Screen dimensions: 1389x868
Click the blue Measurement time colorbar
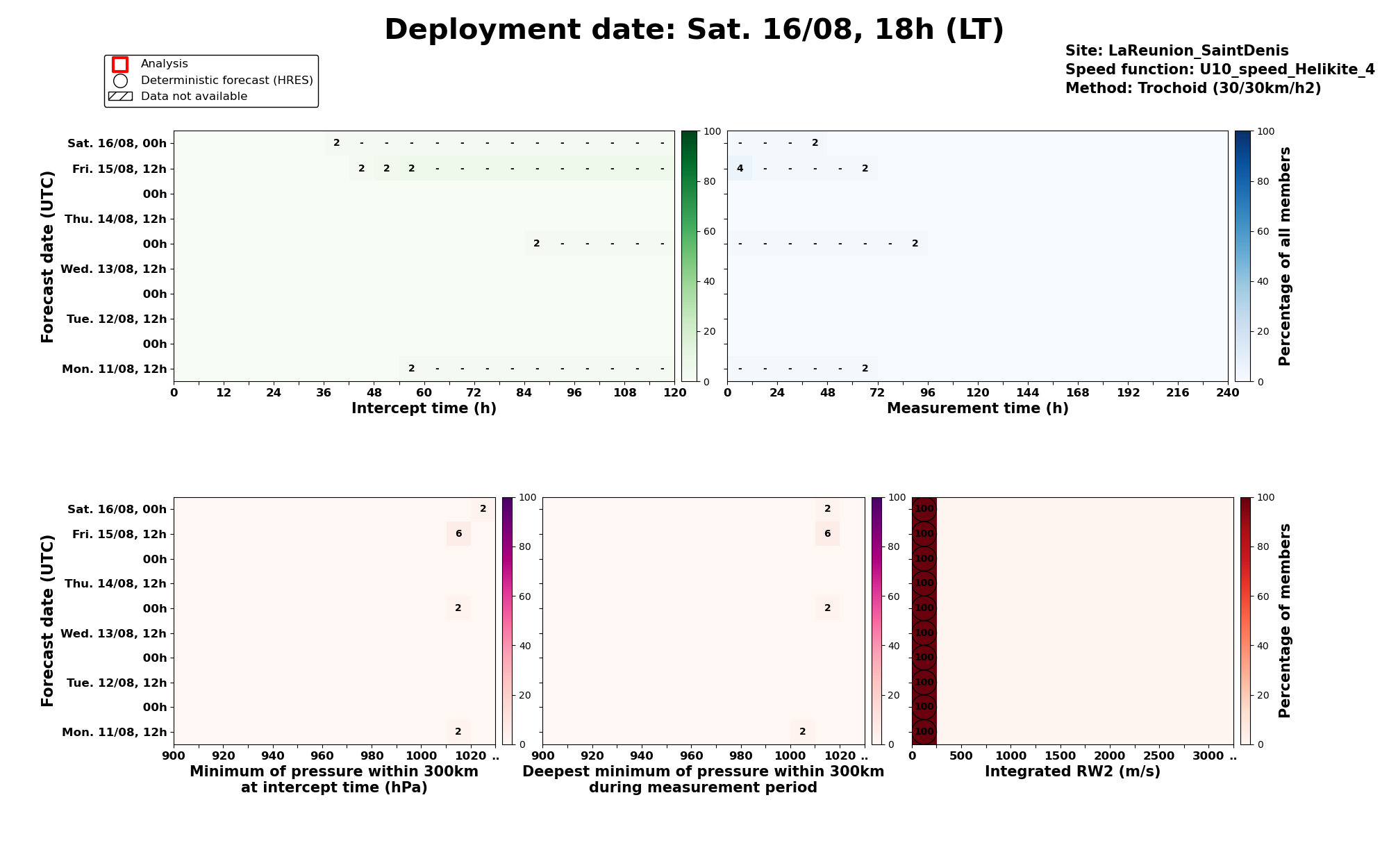(1242, 256)
